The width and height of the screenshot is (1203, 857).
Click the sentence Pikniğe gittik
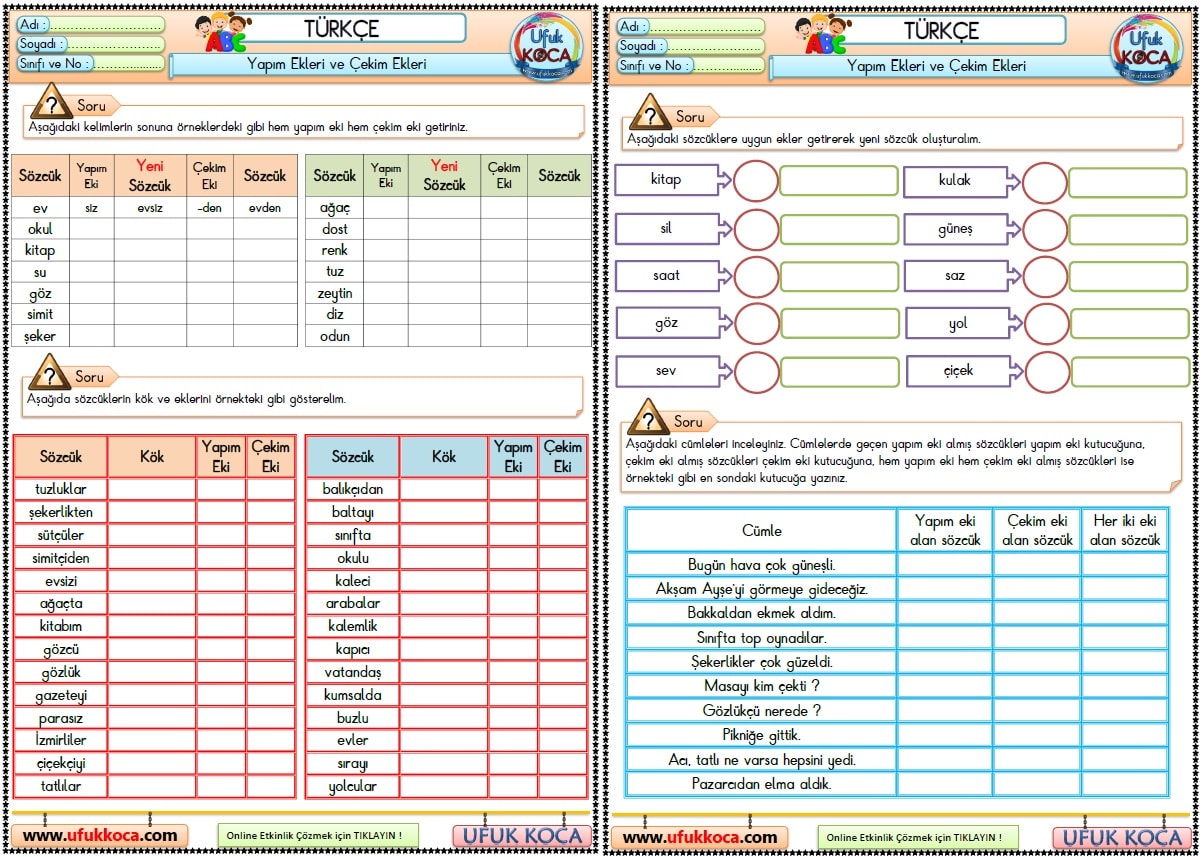[x=762, y=735]
